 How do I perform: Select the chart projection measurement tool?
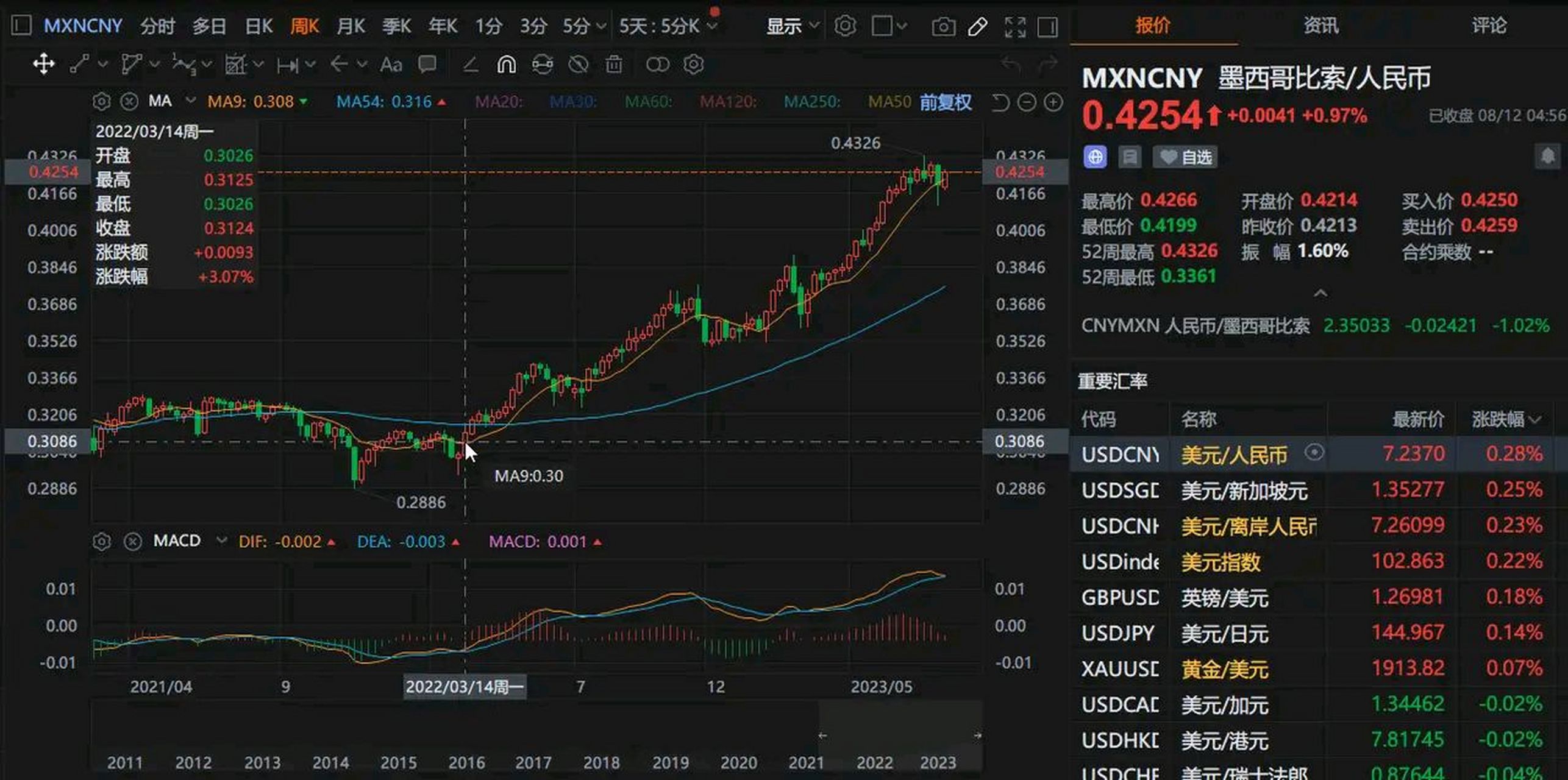[236, 64]
